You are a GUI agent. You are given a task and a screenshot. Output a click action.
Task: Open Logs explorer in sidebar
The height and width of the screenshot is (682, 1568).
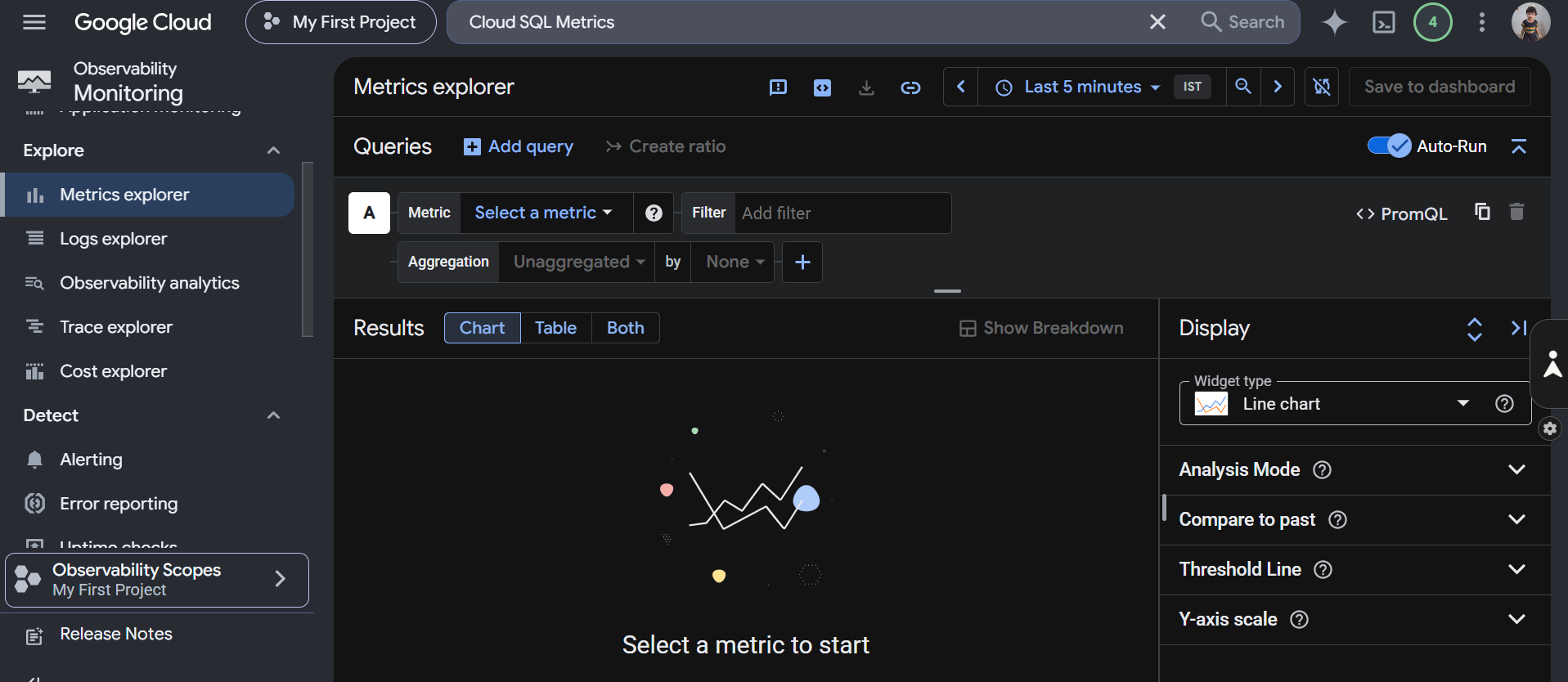113,239
